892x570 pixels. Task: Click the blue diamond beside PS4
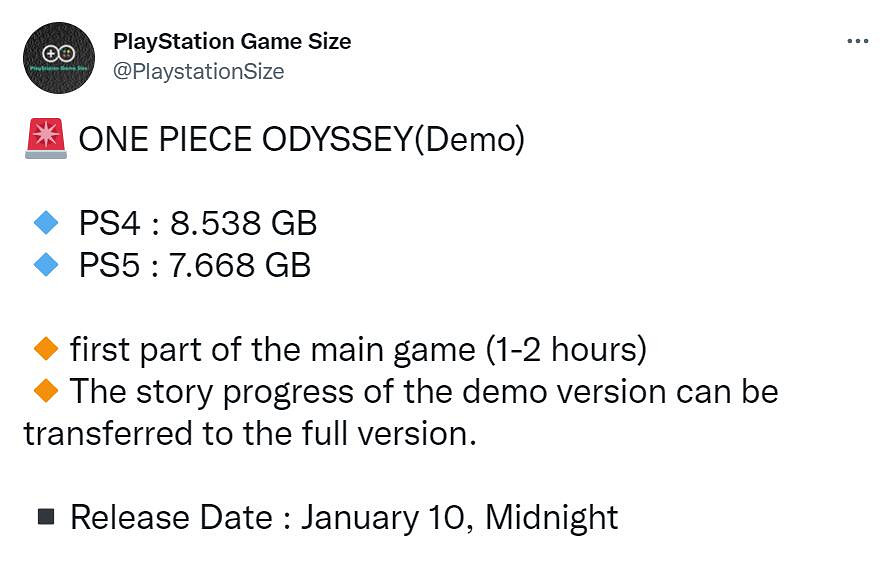pyautogui.click(x=46, y=222)
